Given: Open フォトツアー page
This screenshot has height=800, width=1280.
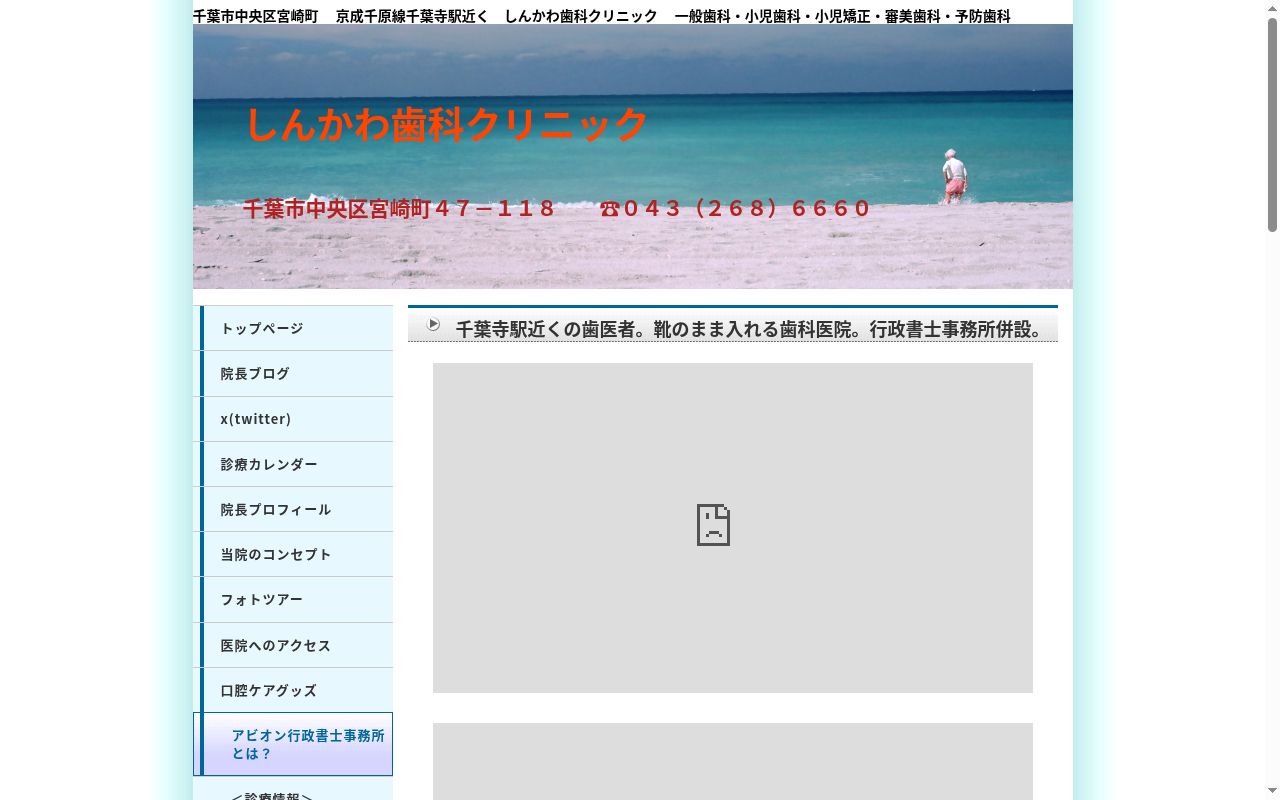Looking at the screenshot, I should 293,599.
